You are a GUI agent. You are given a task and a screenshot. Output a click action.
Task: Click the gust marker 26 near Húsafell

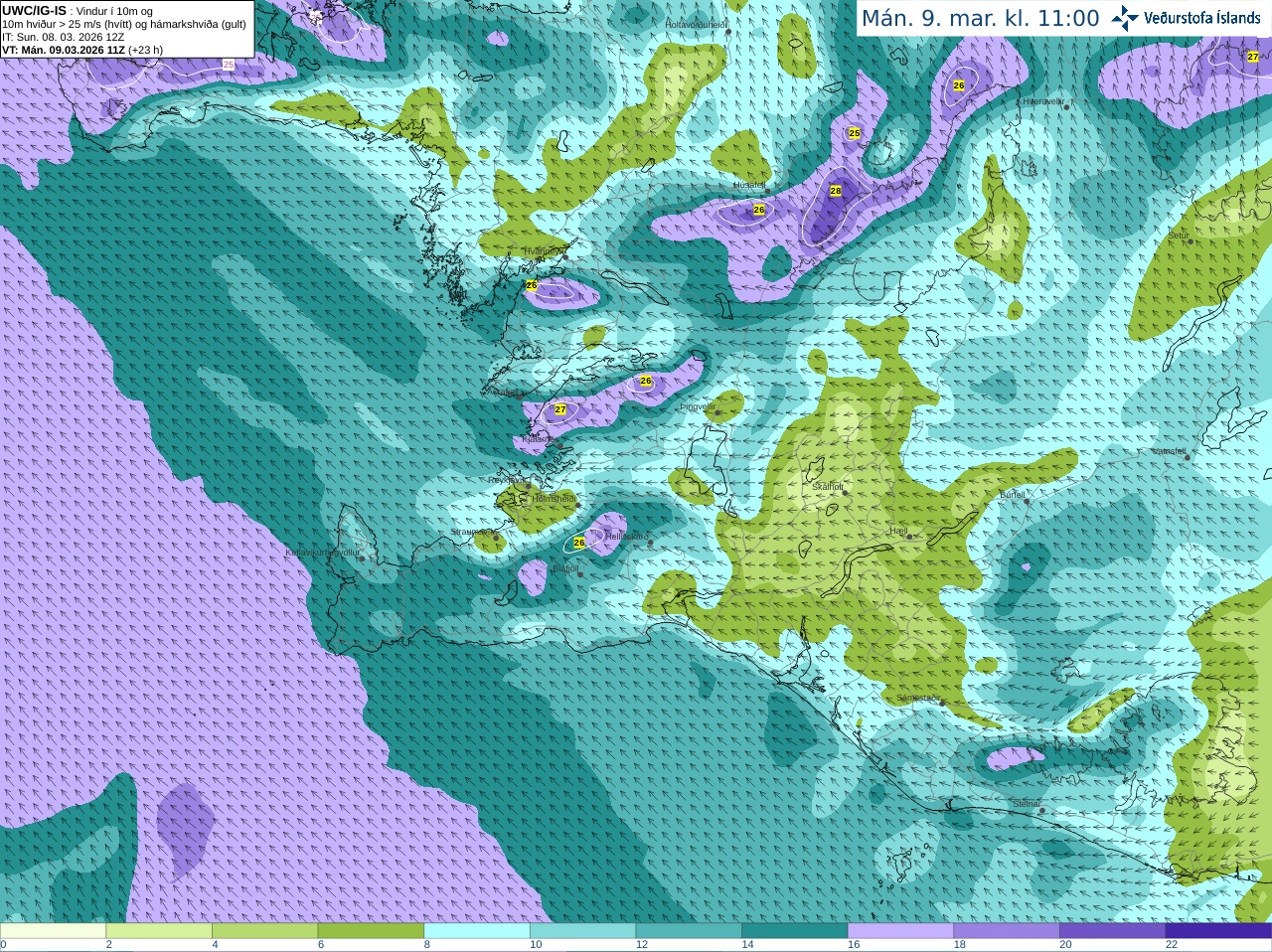point(759,210)
